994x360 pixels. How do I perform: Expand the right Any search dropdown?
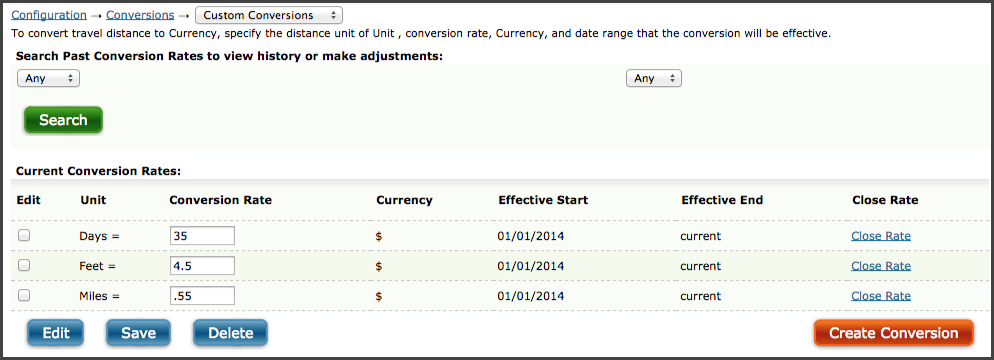(x=654, y=79)
